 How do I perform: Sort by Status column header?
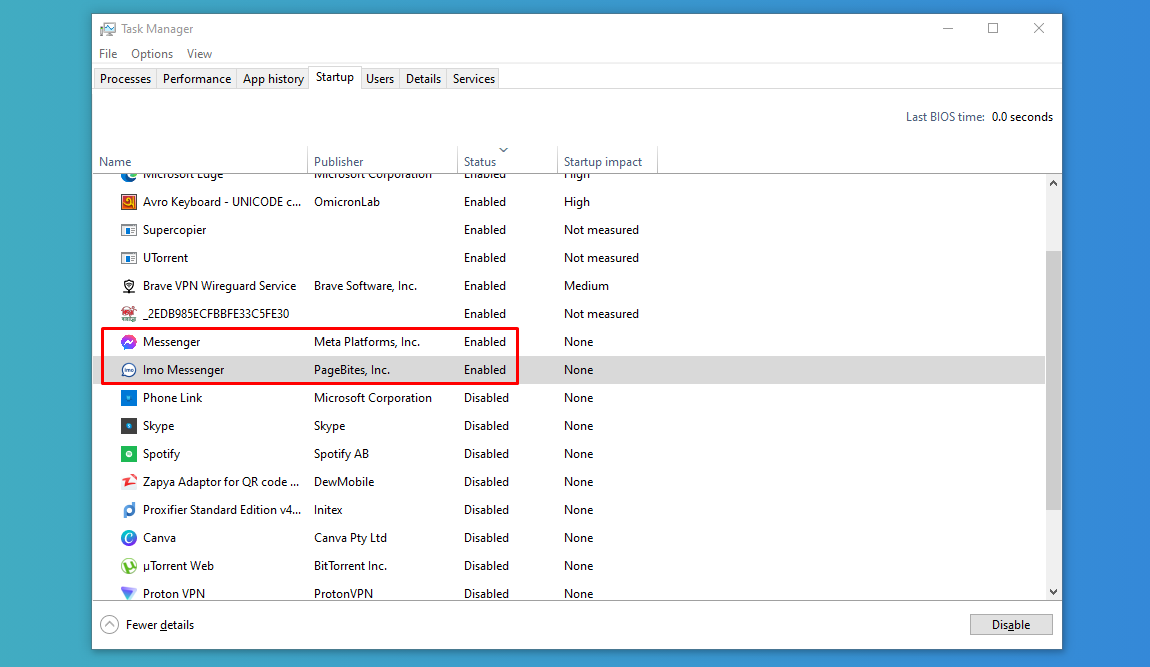pyautogui.click(x=480, y=161)
